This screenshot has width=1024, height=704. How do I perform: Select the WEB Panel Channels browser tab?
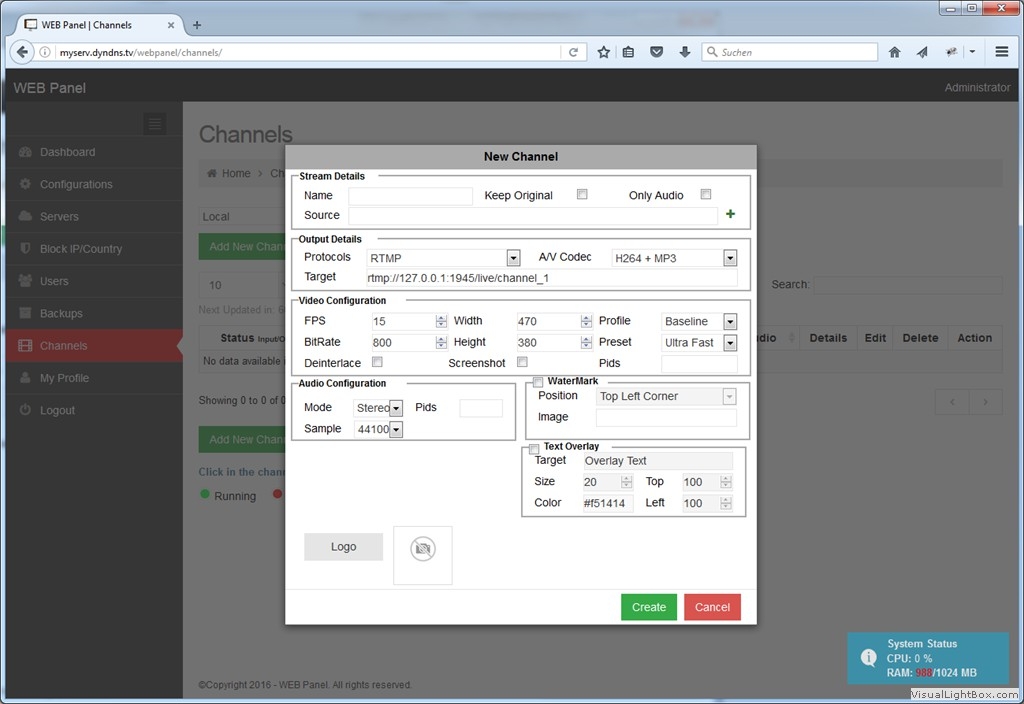(x=95, y=25)
